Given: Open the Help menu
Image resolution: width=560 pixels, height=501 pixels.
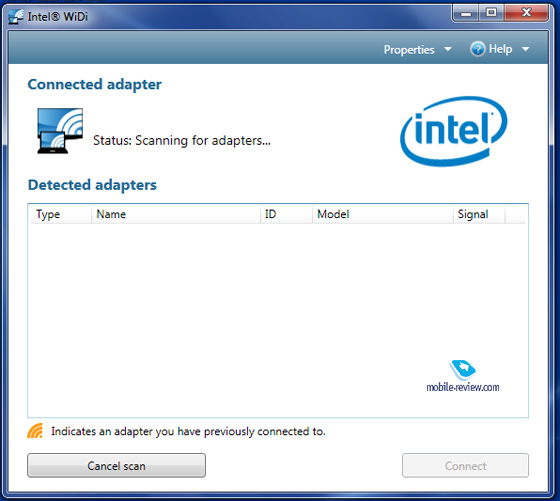Looking at the screenshot, I should (x=500, y=49).
